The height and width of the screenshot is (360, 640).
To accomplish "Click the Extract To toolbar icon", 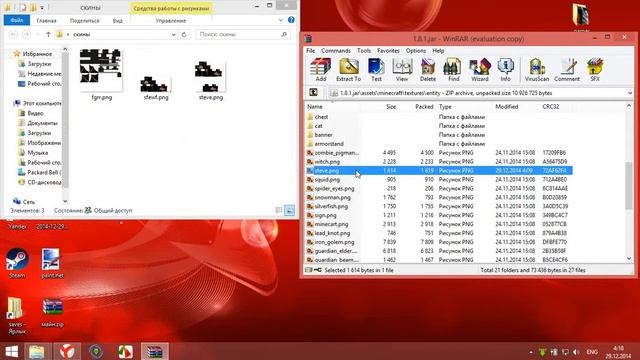I will pyautogui.click(x=348, y=70).
